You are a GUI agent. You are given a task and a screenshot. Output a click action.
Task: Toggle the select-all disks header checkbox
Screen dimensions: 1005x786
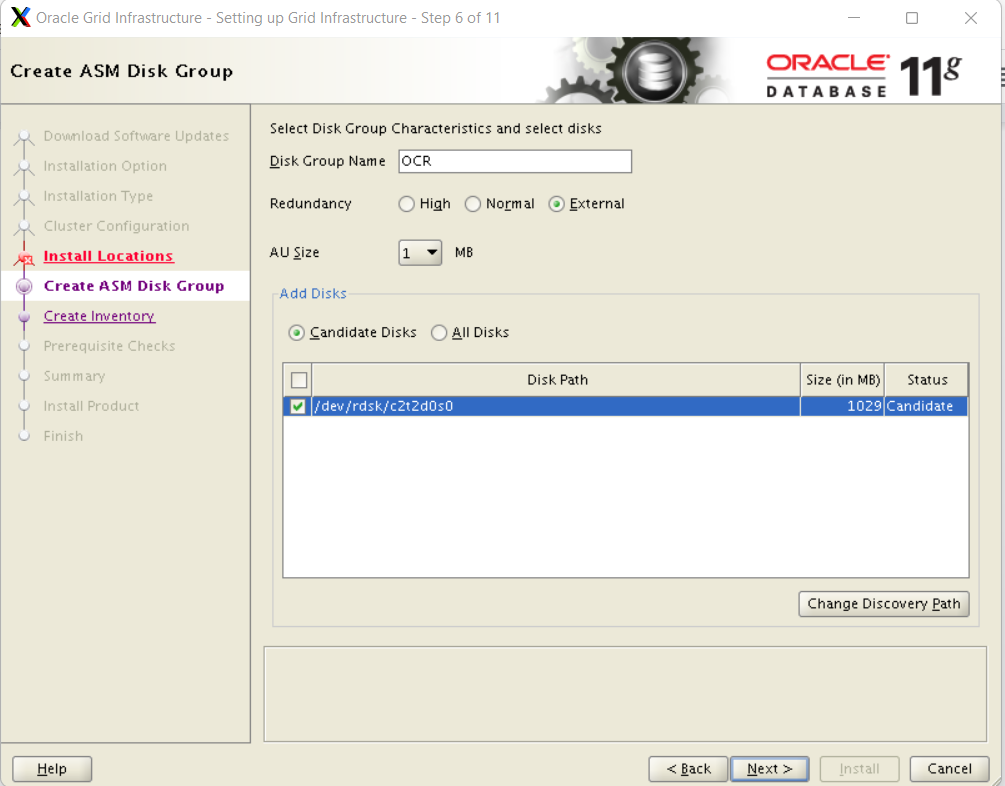point(299,380)
